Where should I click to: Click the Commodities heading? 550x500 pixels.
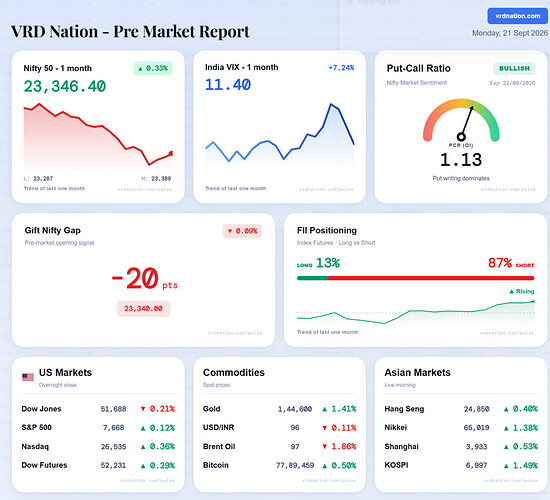[x=234, y=373]
